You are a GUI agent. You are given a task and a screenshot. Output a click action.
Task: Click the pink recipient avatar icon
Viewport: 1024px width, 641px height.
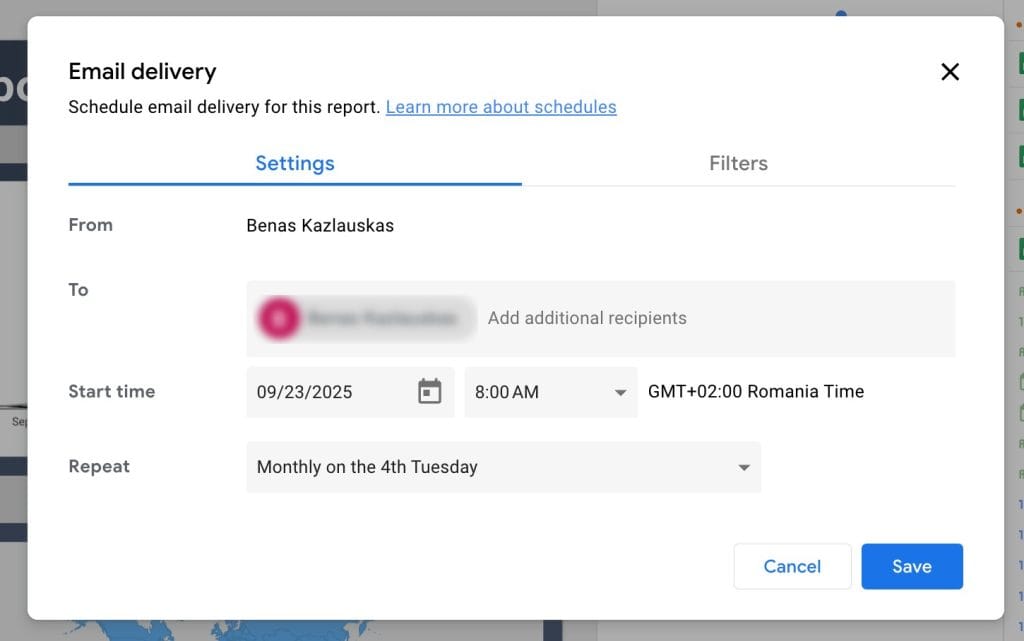(x=278, y=318)
